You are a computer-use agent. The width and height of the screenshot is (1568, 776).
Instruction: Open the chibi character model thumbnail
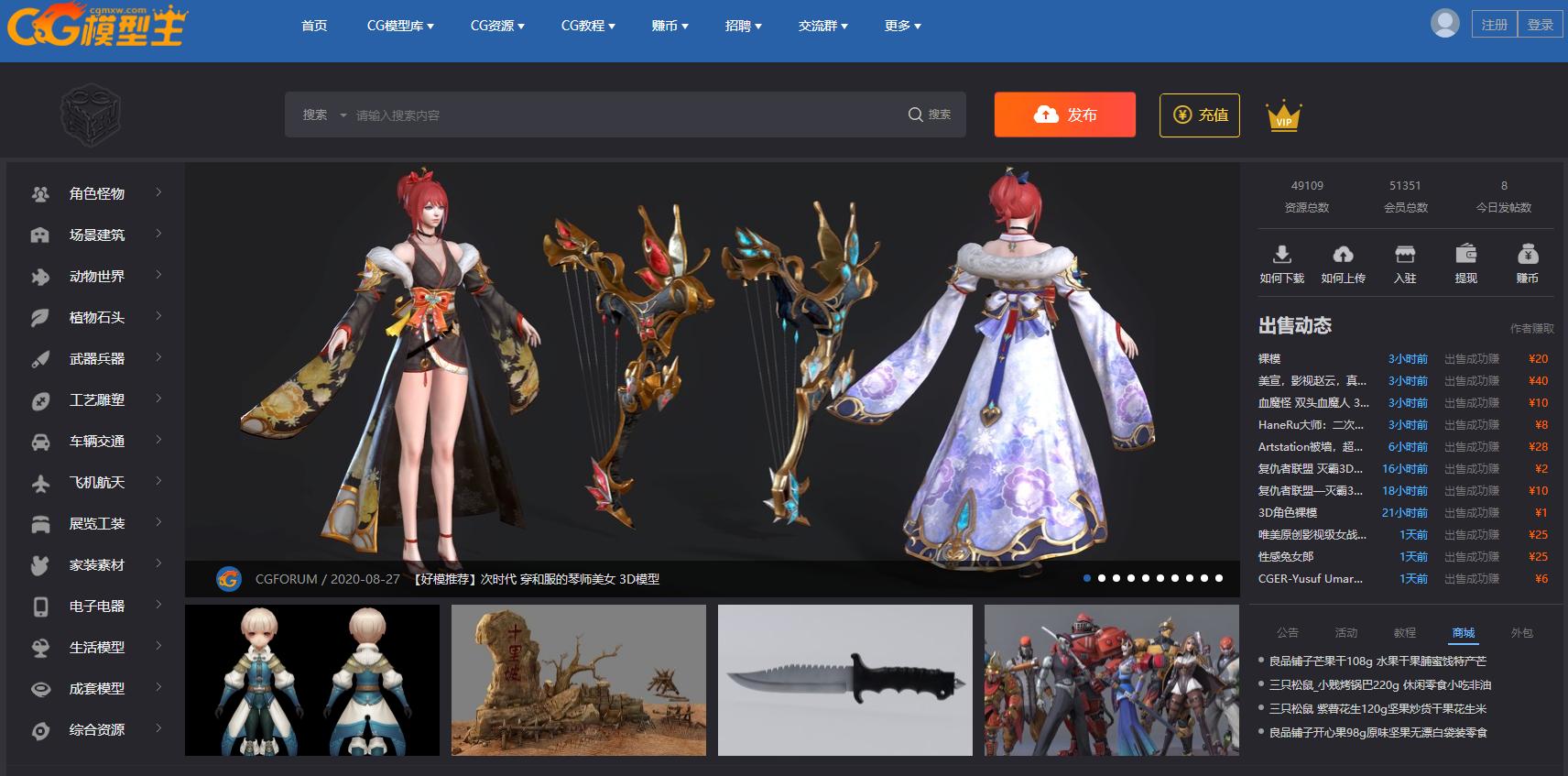click(x=312, y=680)
